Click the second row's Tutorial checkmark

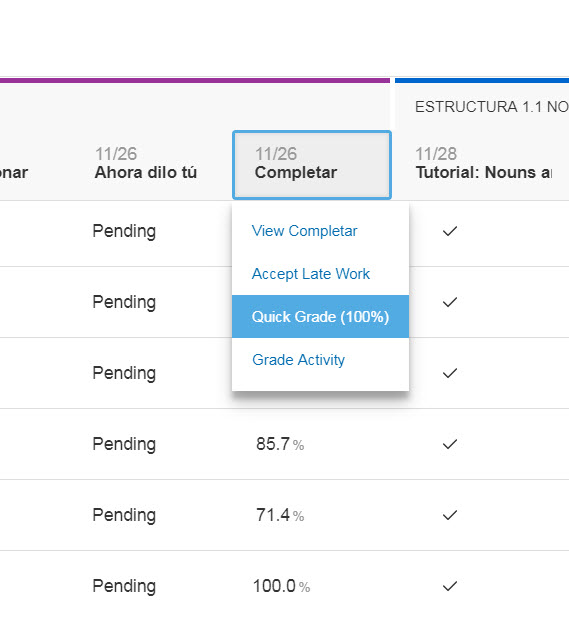(x=450, y=302)
